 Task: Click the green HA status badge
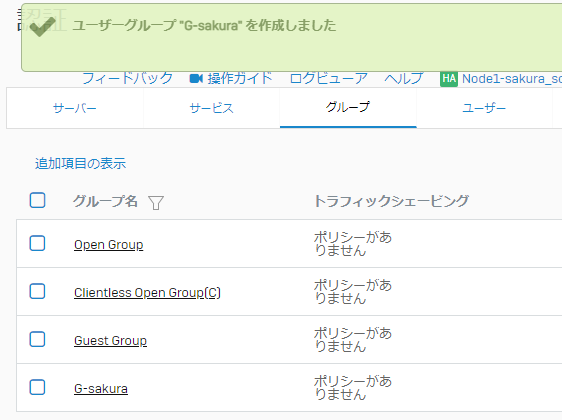[x=449, y=79]
